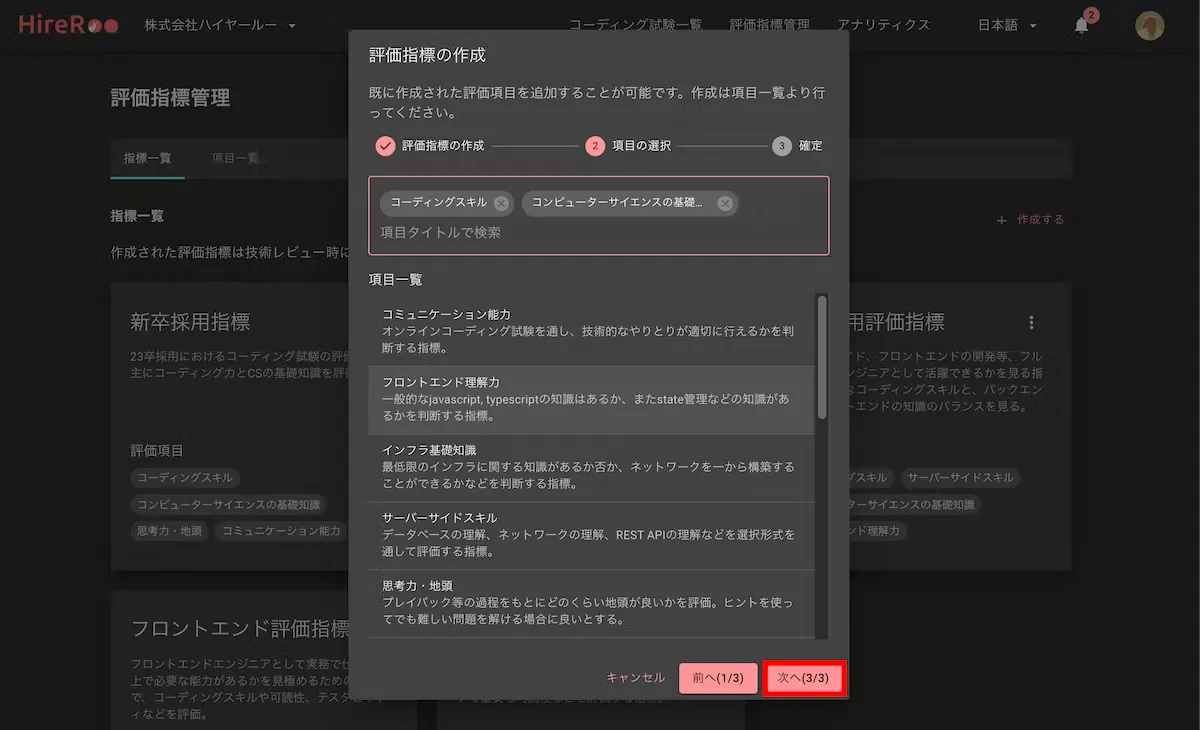1200x730 pixels.
Task: Click the コンピューターサイエンスの基礎知識 tag in 新卒採用指標 card
Action: pos(229,505)
